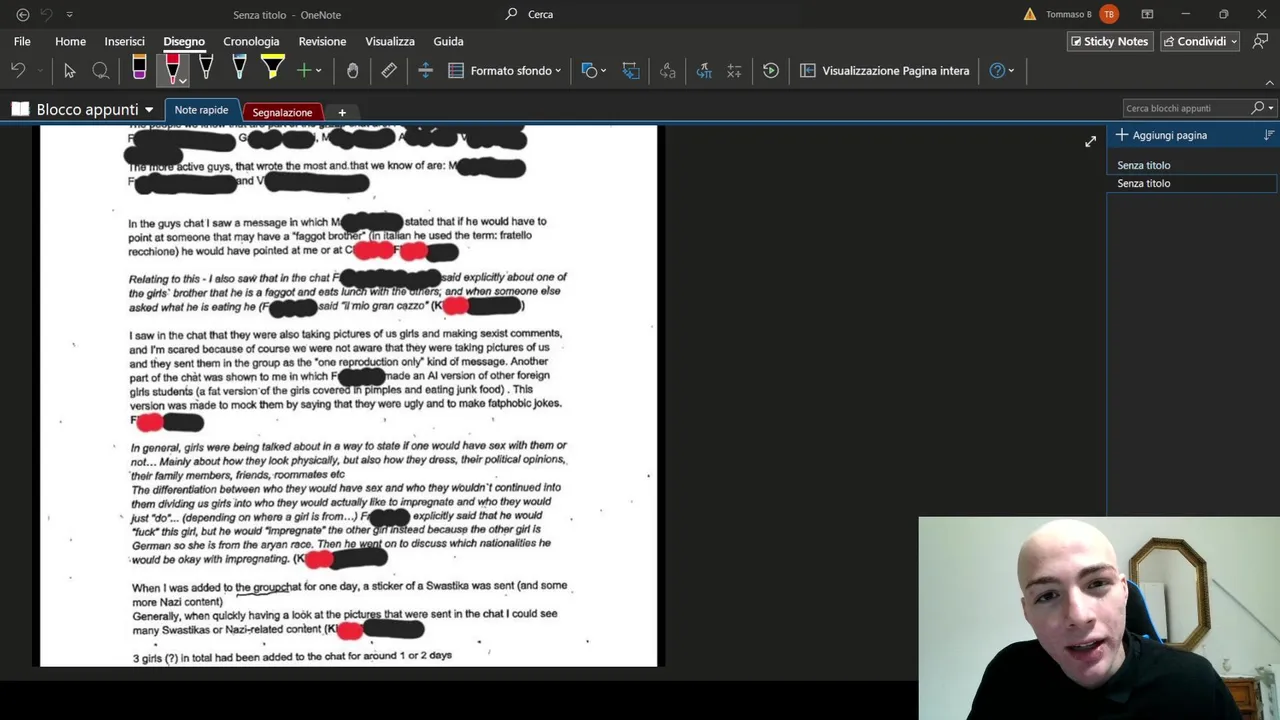Switch to the Home tab
Screen dimensions: 1280x720
tap(70, 41)
